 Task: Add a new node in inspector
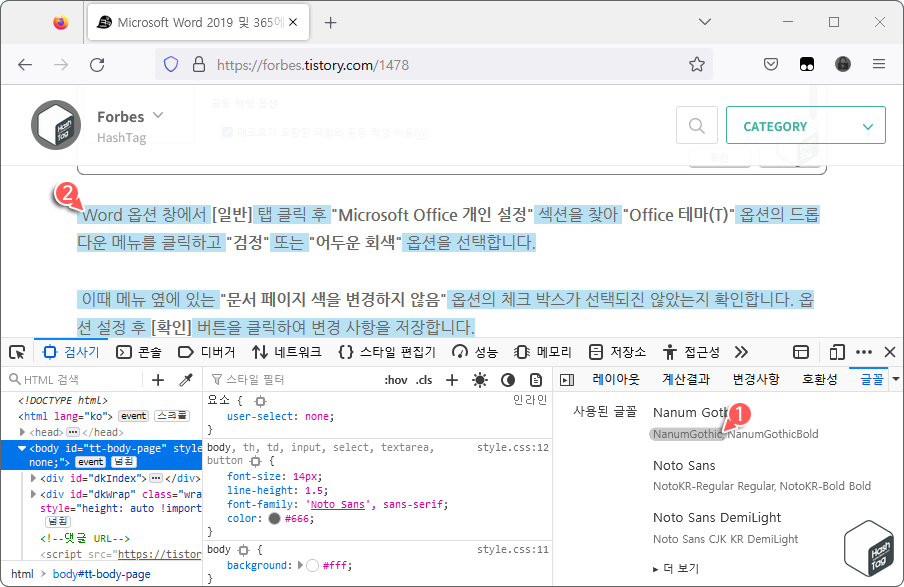pyautogui.click(x=157, y=379)
